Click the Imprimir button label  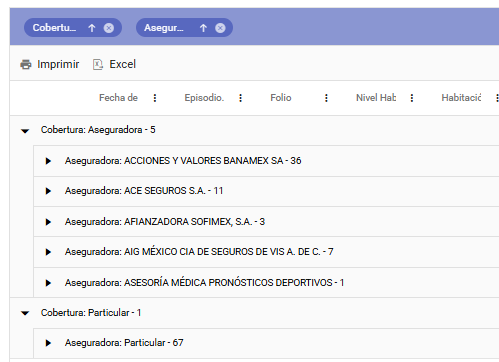pyautogui.click(x=58, y=64)
